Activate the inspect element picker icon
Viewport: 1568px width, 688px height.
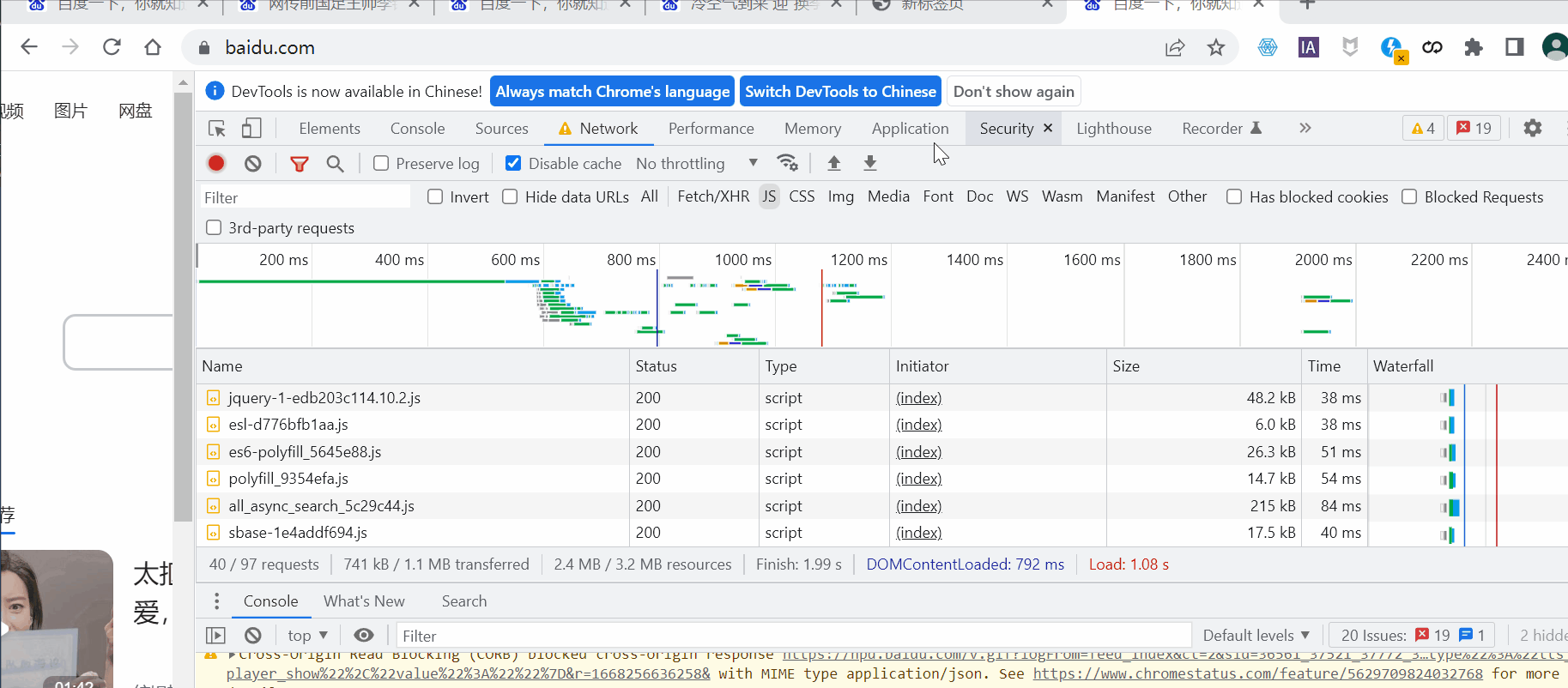pyautogui.click(x=217, y=129)
